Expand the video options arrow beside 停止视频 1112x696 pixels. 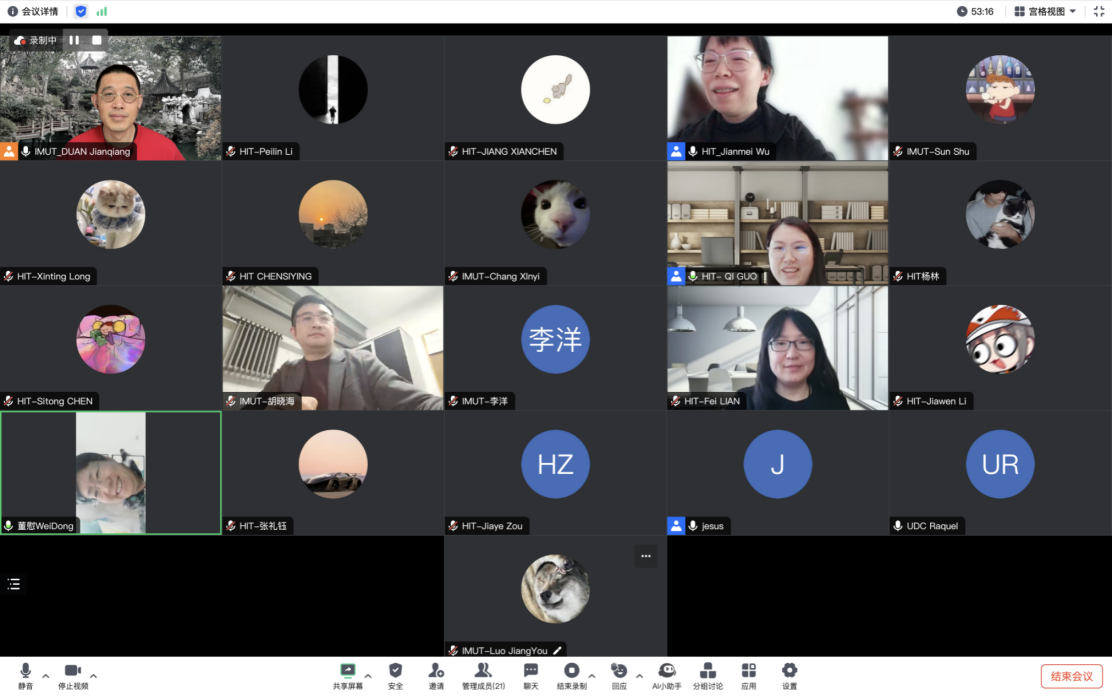[x=93, y=675]
